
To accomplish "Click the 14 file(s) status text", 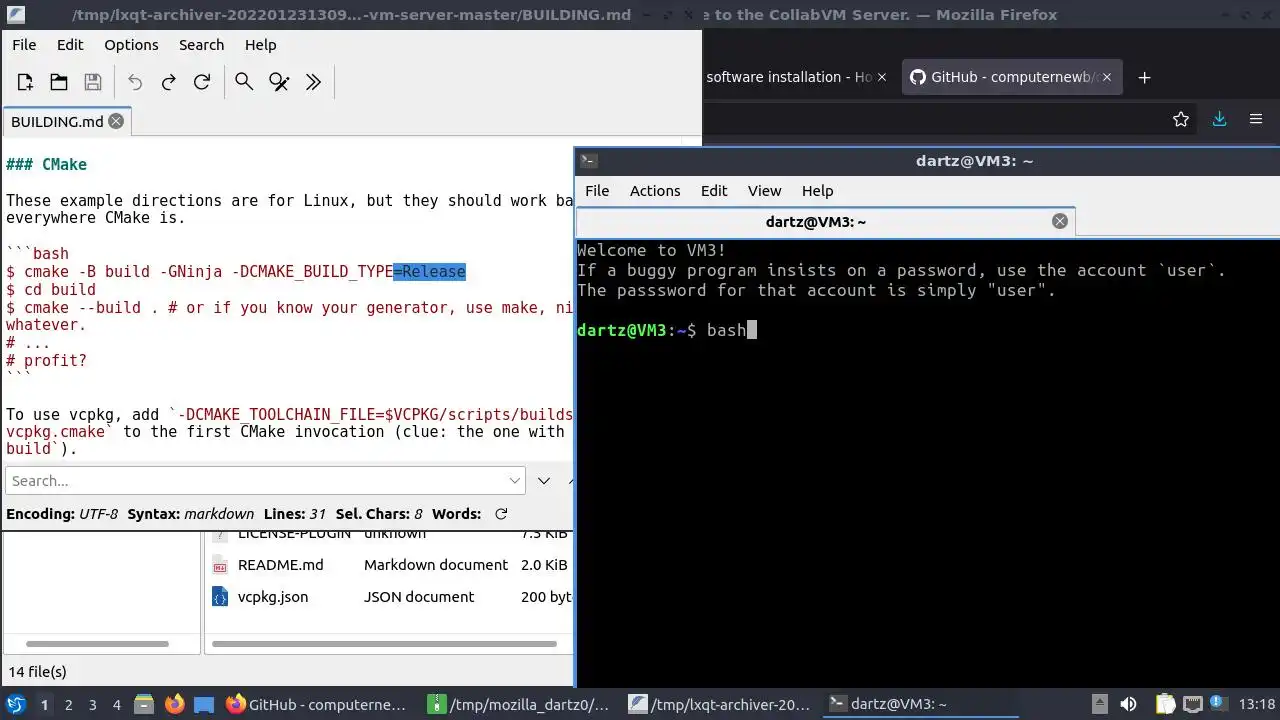I will click(37, 672).
